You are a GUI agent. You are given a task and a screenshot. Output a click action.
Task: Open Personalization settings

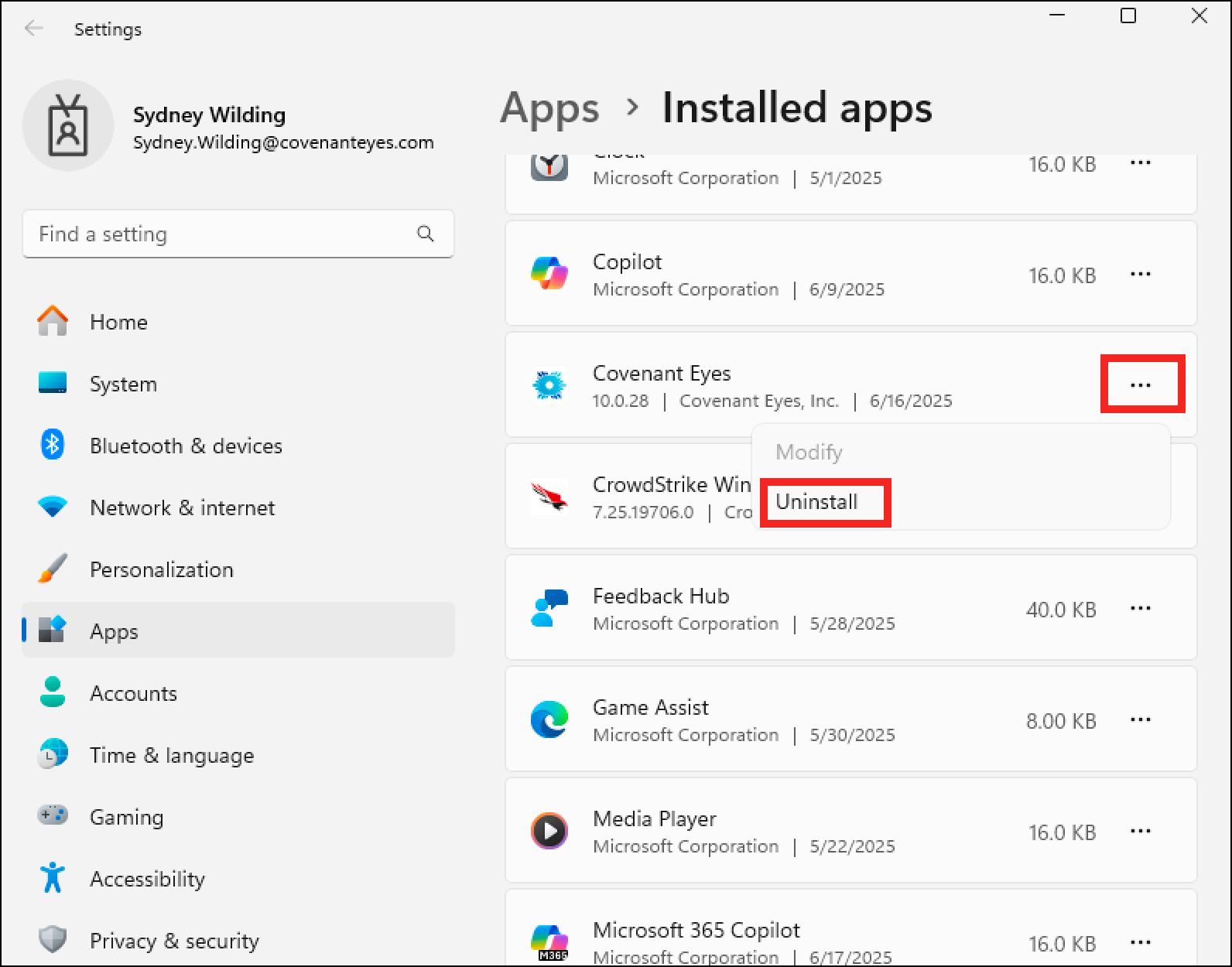pyautogui.click(x=238, y=569)
